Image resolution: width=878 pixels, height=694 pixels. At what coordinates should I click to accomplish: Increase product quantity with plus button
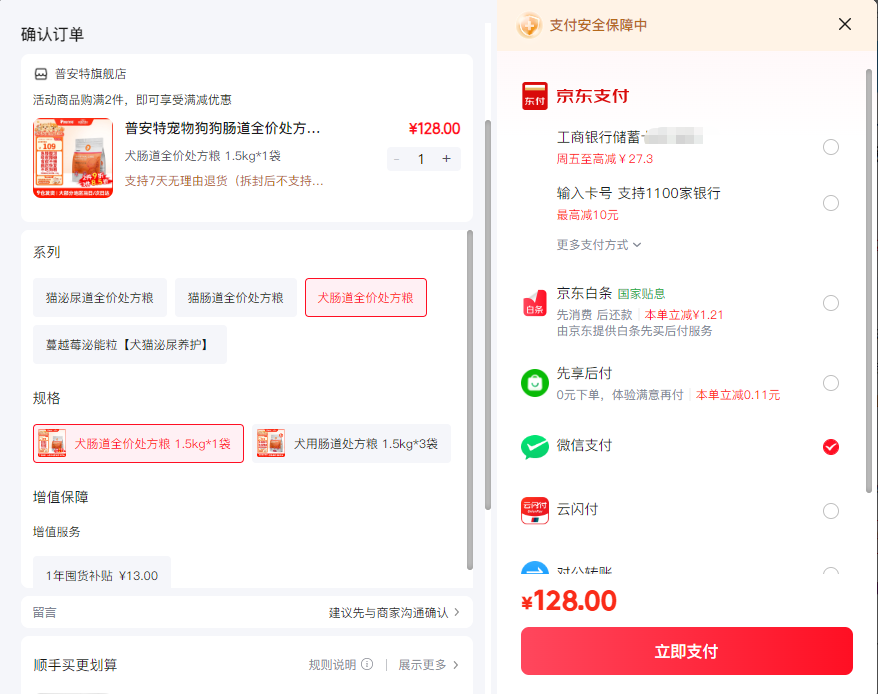[x=446, y=159]
